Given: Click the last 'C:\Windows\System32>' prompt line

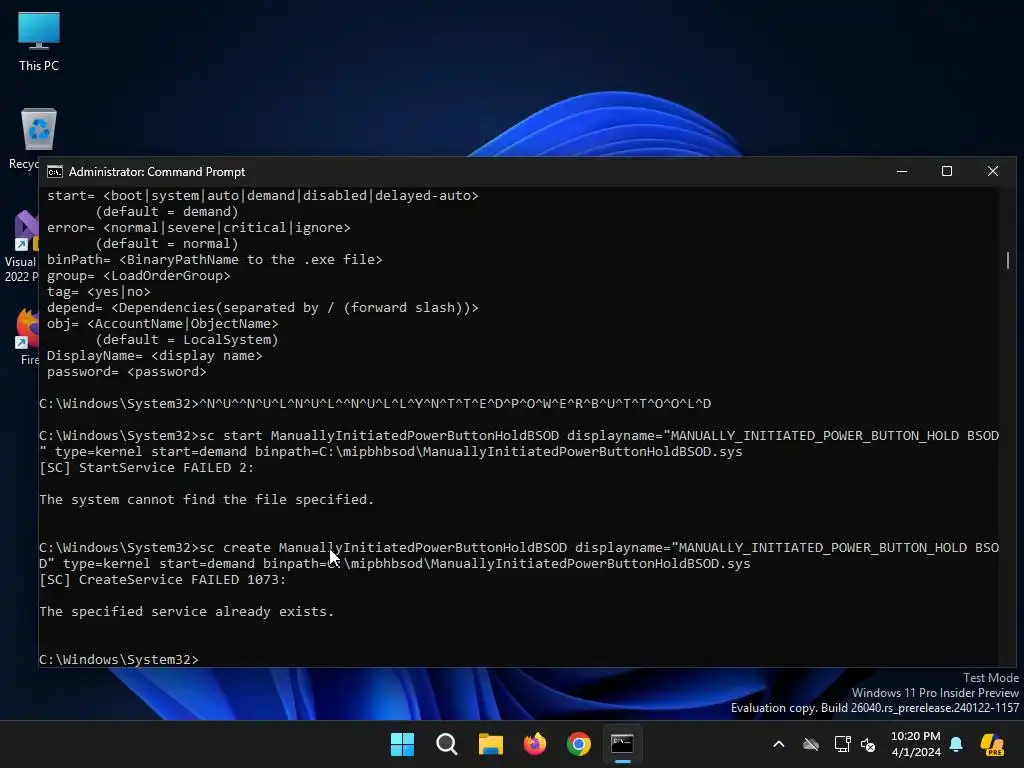Looking at the screenshot, I should click(119, 660).
